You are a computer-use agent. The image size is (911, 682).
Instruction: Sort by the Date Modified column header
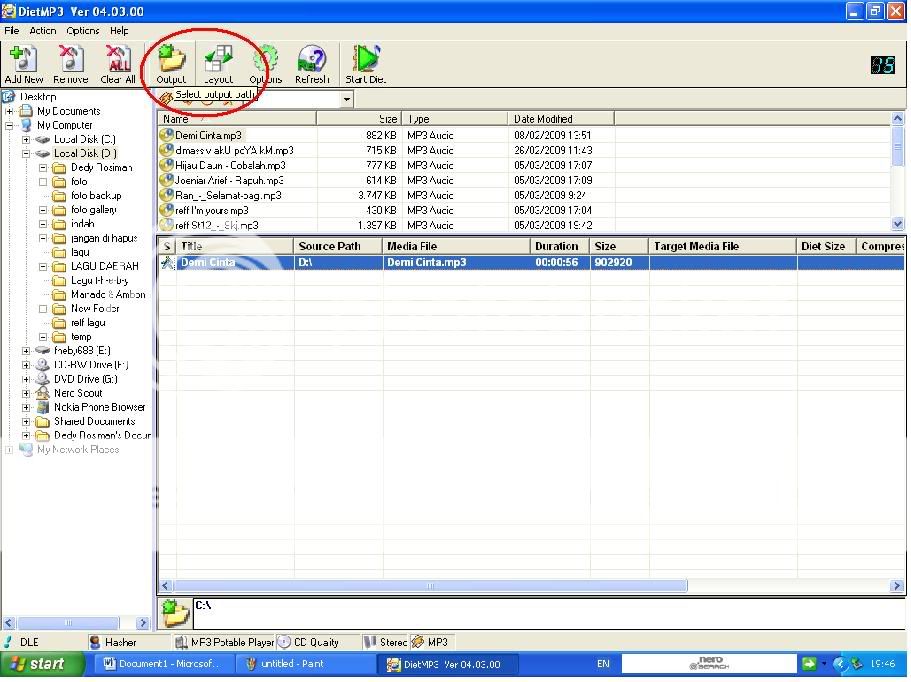point(543,119)
